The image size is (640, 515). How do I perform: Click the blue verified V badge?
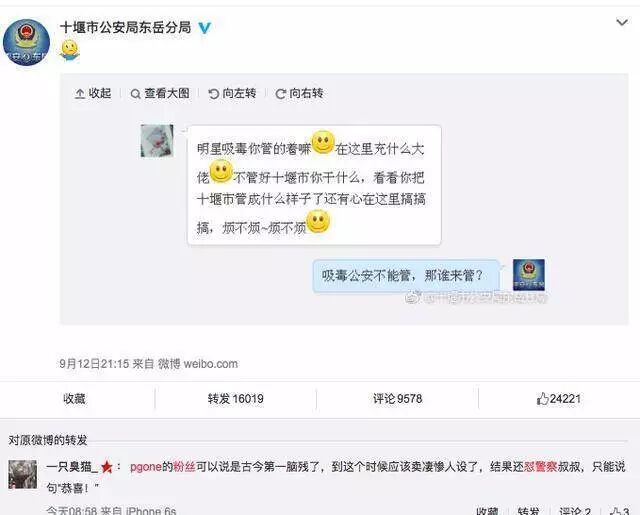[x=204, y=28]
